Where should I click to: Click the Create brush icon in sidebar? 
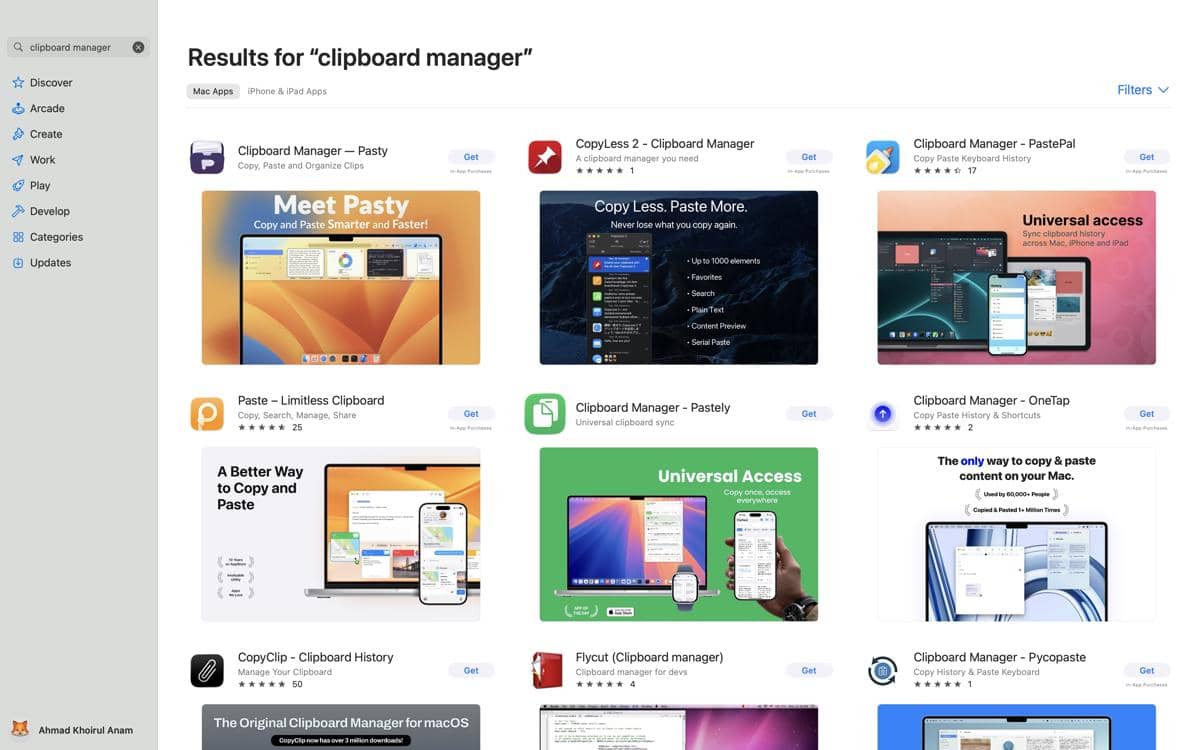18,134
